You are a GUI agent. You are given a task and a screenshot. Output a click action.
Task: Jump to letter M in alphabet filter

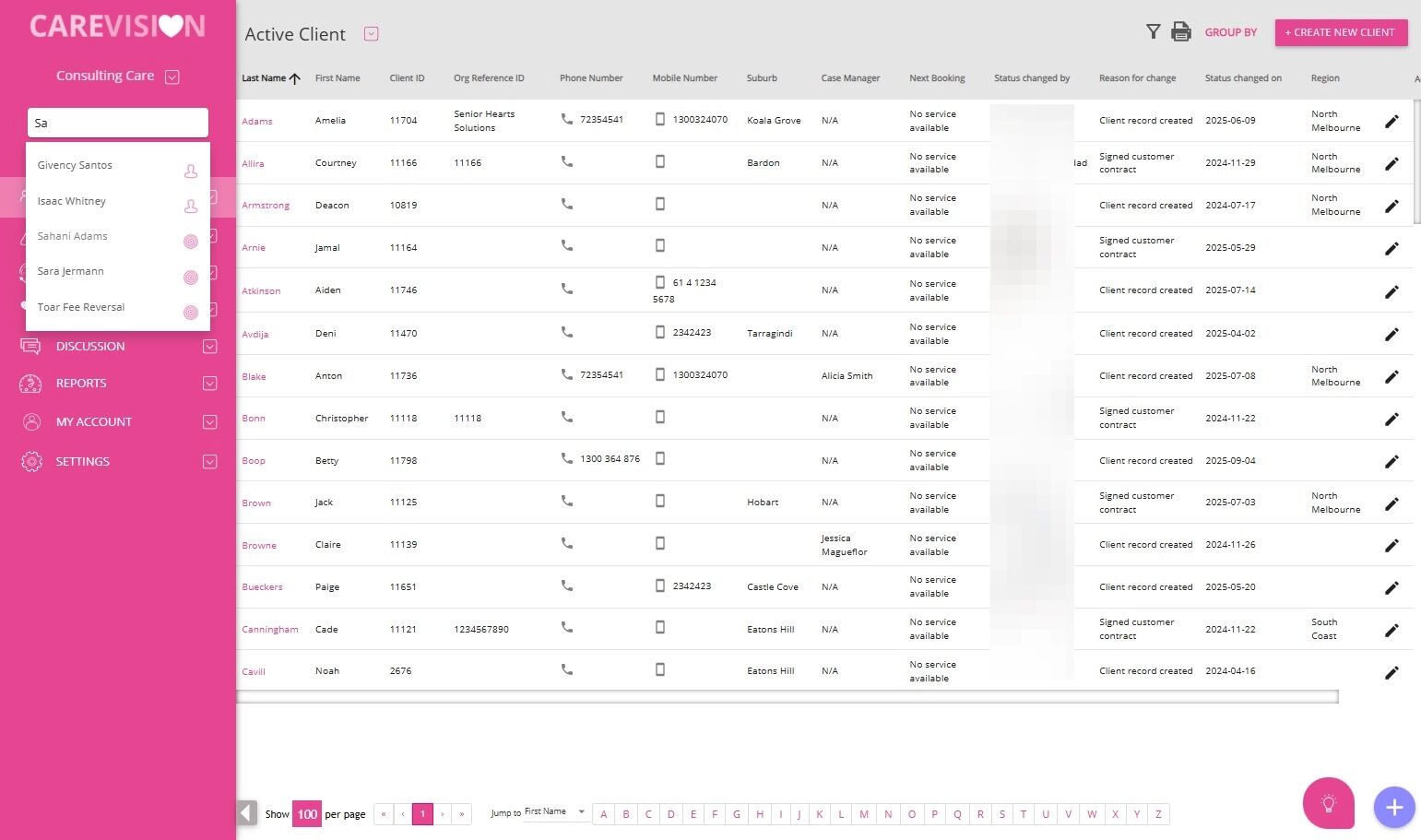[864, 814]
